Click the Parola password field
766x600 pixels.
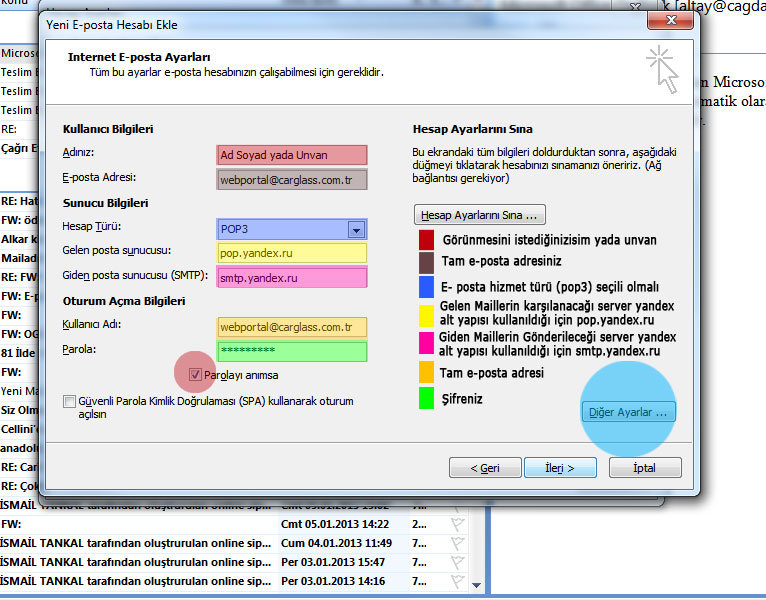click(292, 351)
